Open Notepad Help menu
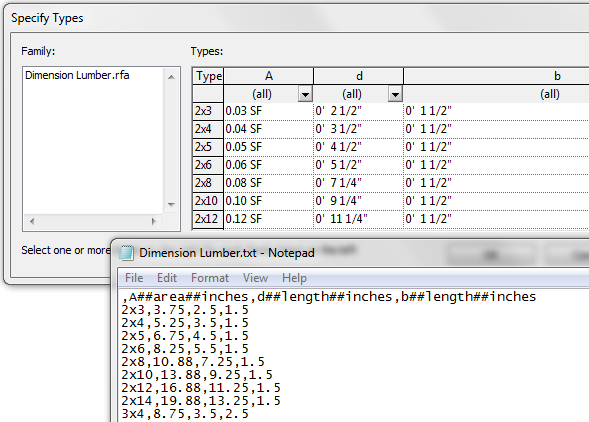Screen dimensions: 589x422 click(294, 278)
